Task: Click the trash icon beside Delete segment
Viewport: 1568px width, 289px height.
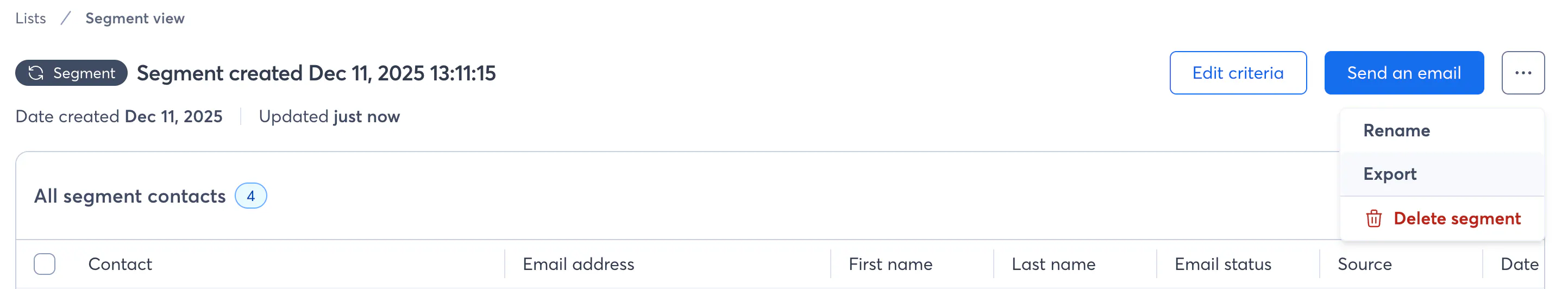Action: pos(1373,218)
